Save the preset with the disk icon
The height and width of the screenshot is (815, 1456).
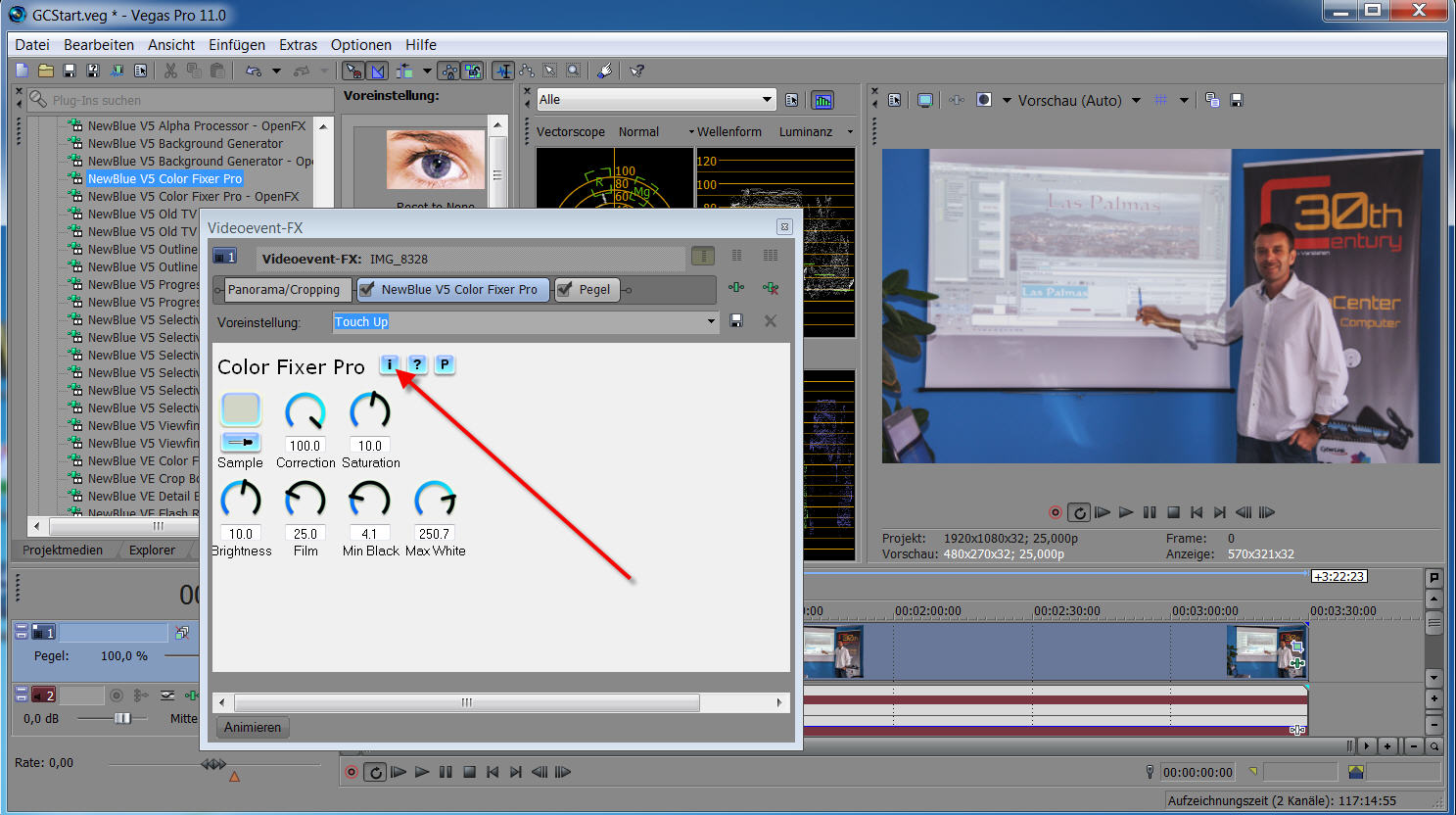click(x=736, y=321)
